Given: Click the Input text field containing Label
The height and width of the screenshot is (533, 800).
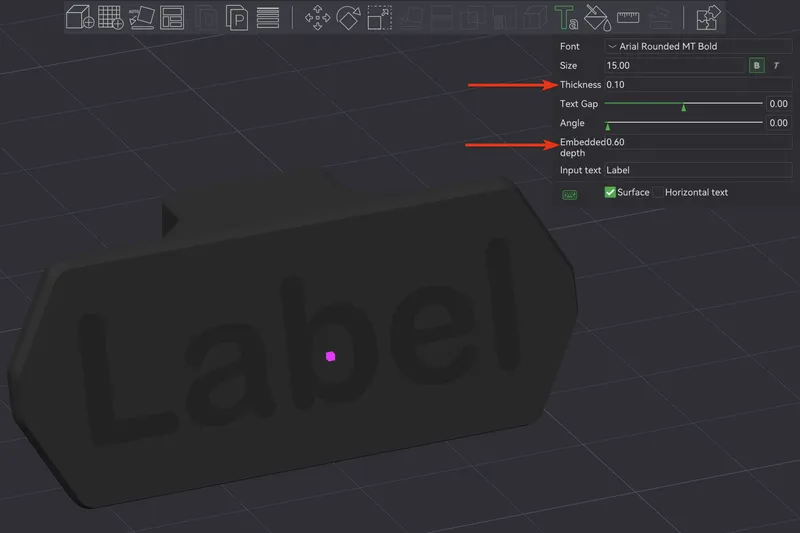Looking at the screenshot, I should 698,170.
